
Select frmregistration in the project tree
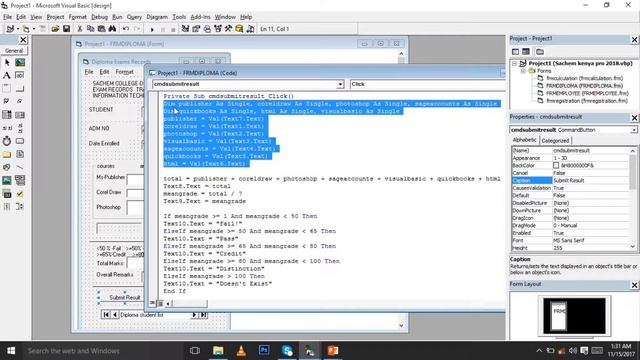tap(582, 101)
